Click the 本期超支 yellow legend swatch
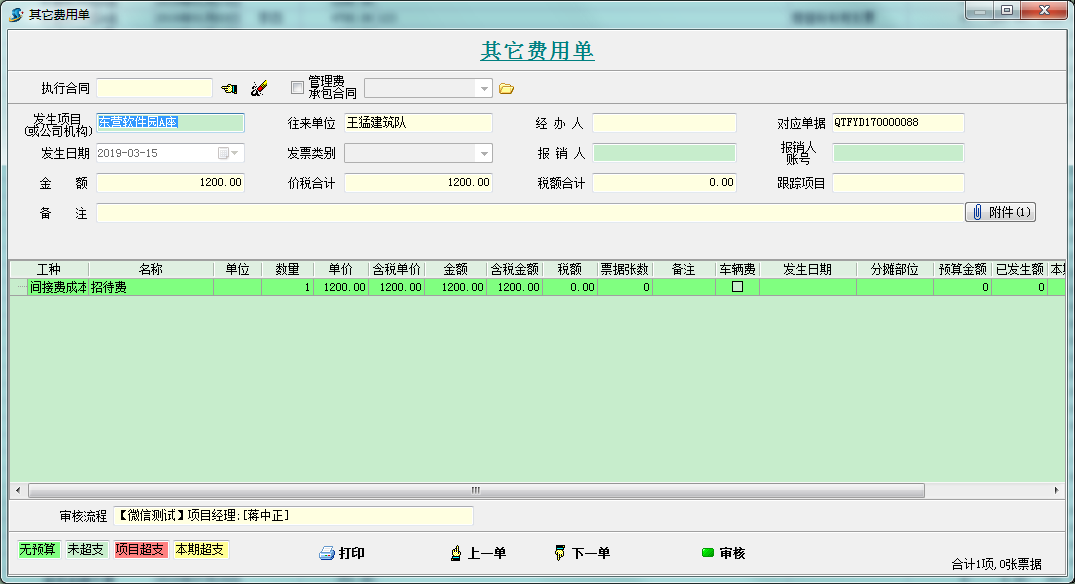The image size is (1075, 584). coord(200,550)
